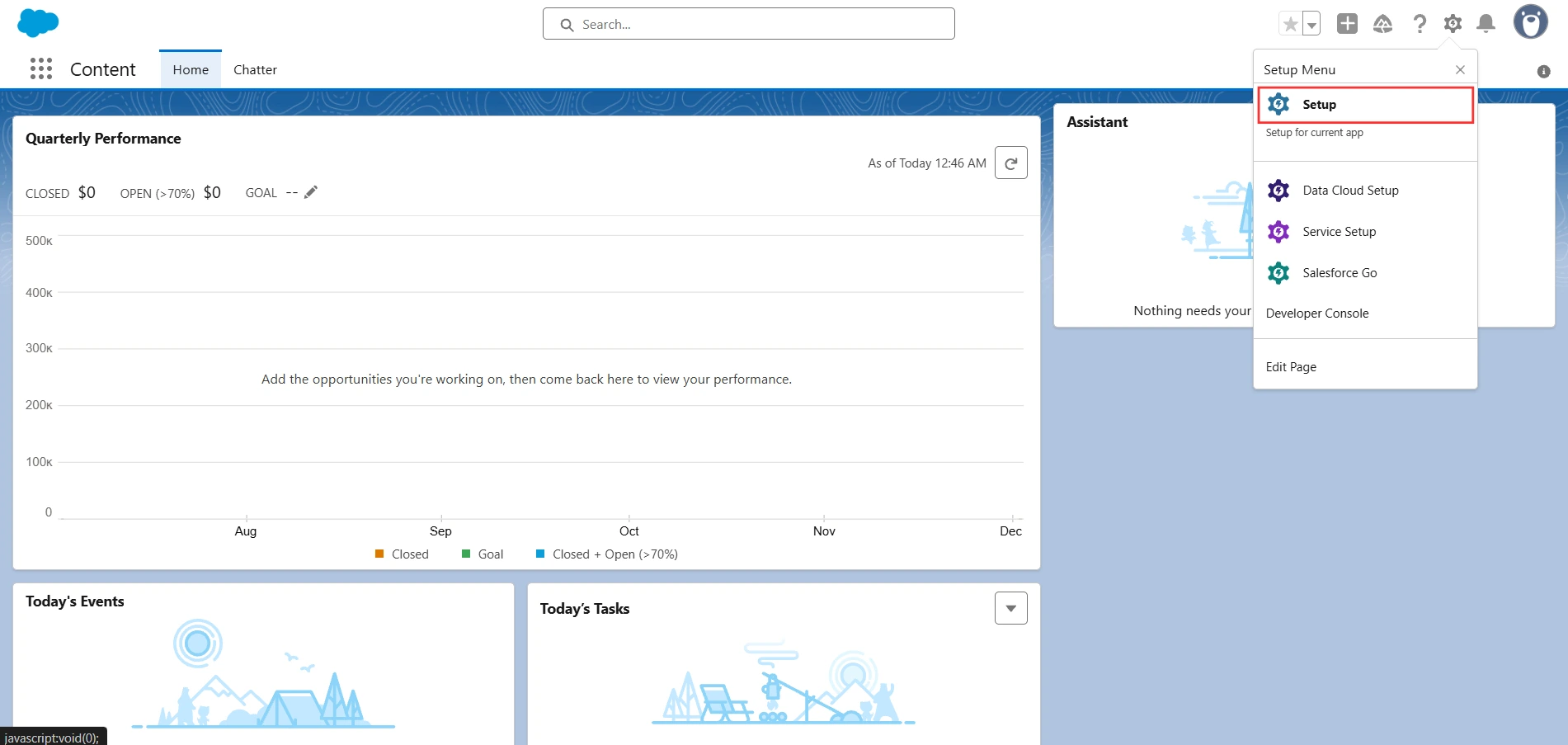Open the Help question mark
The height and width of the screenshot is (745, 1568).
tap(1419, 24)
